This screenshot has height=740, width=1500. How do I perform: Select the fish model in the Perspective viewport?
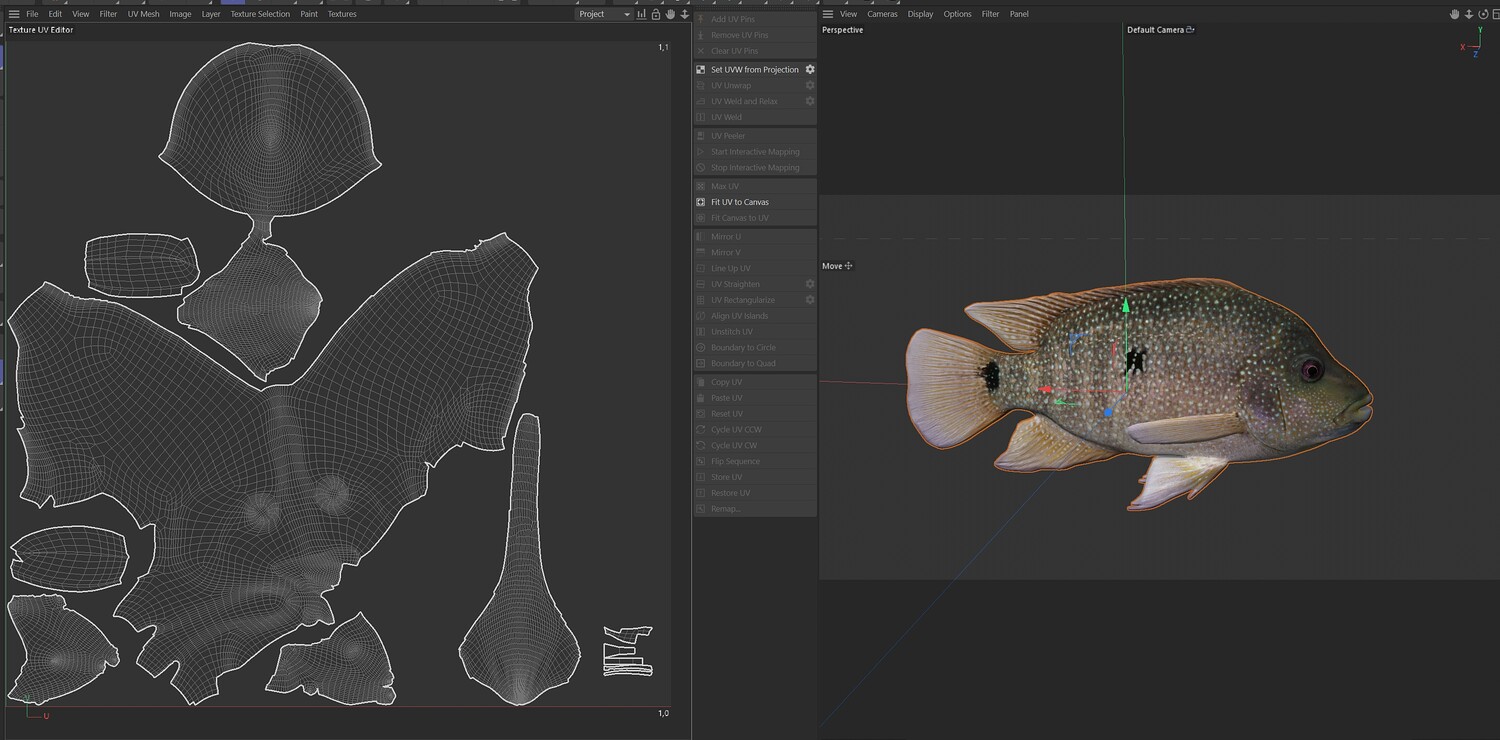pyautogui.click(x=1140, y=393)
